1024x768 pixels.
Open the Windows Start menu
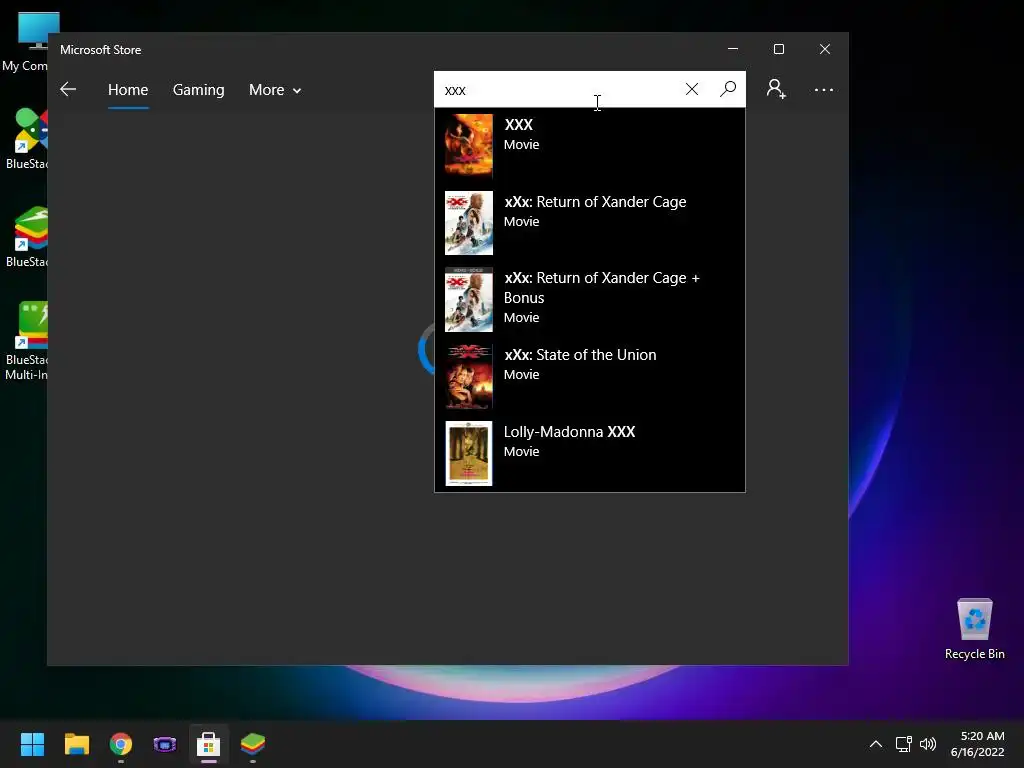[x=32, y=744]
